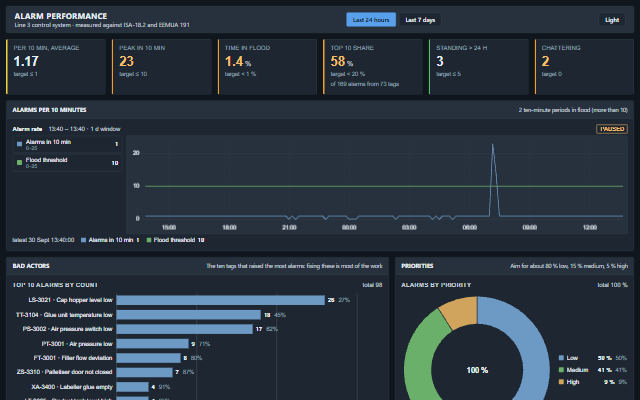This screenshot has height=400, width=640.
Task: Select the TT-3104 Glue unit temperature low bar
Action: (x=189, y=315)
